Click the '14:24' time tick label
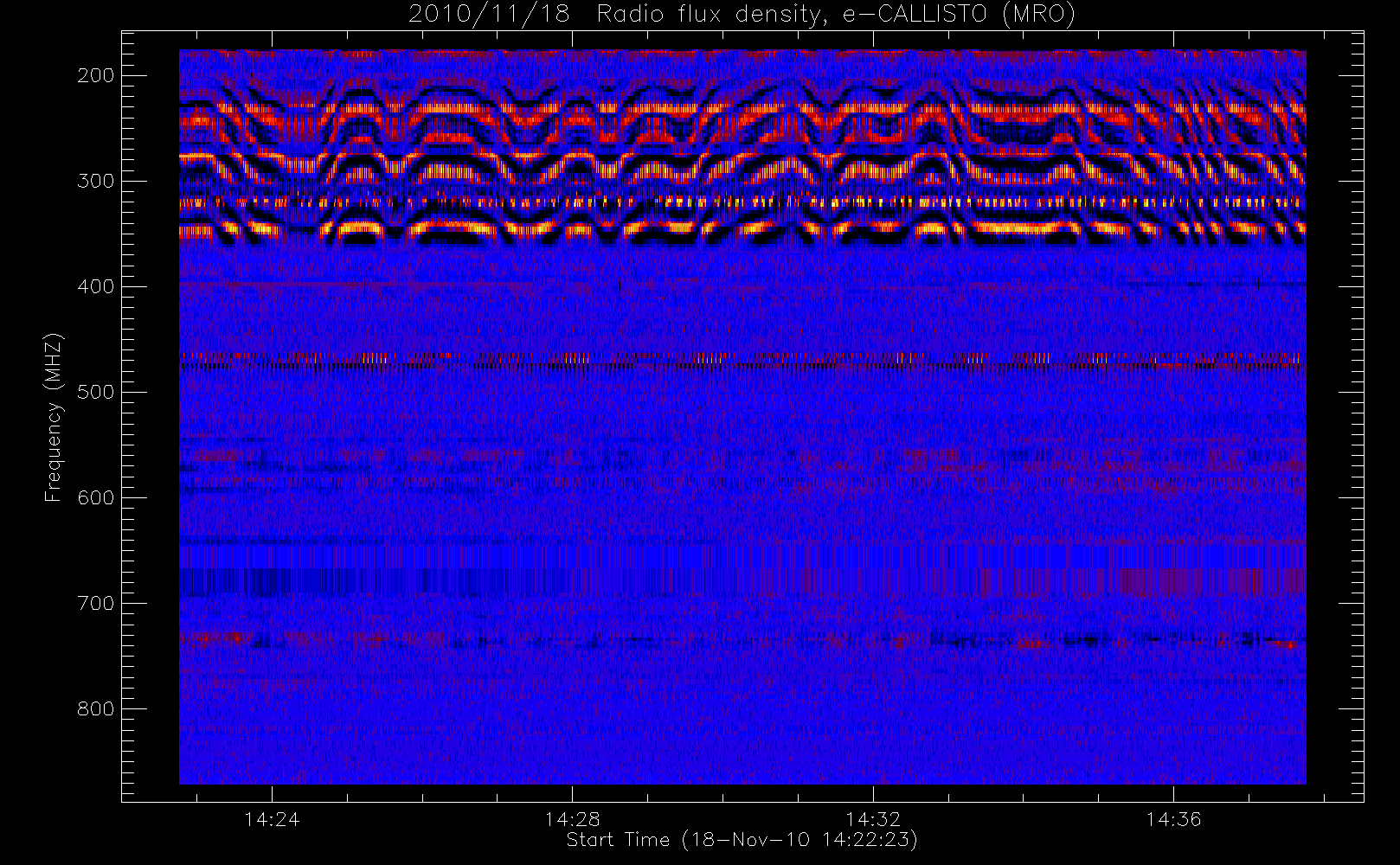Screen dimensions: 1400x865 [272, 819]
